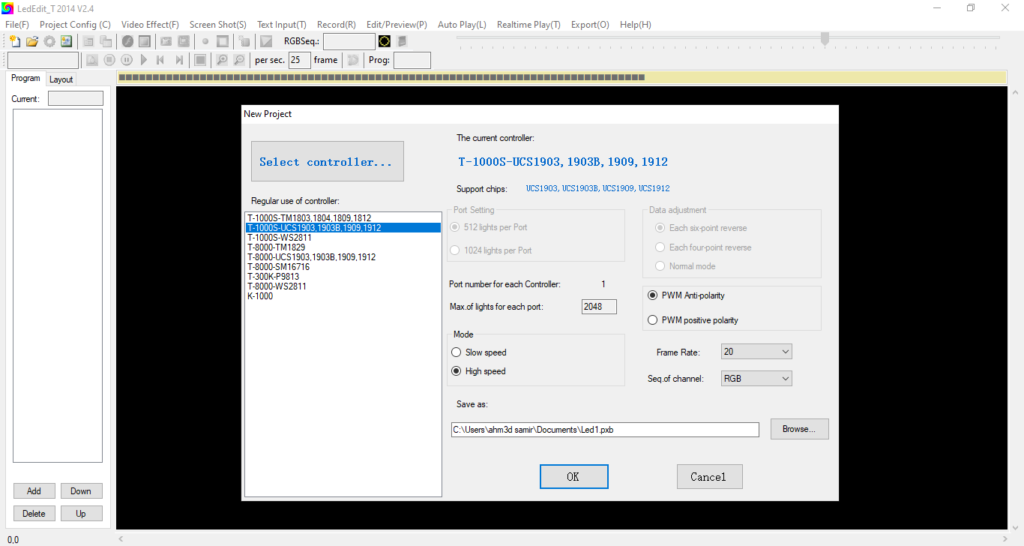Click the Delete button in Program panel

pos(34,513)
